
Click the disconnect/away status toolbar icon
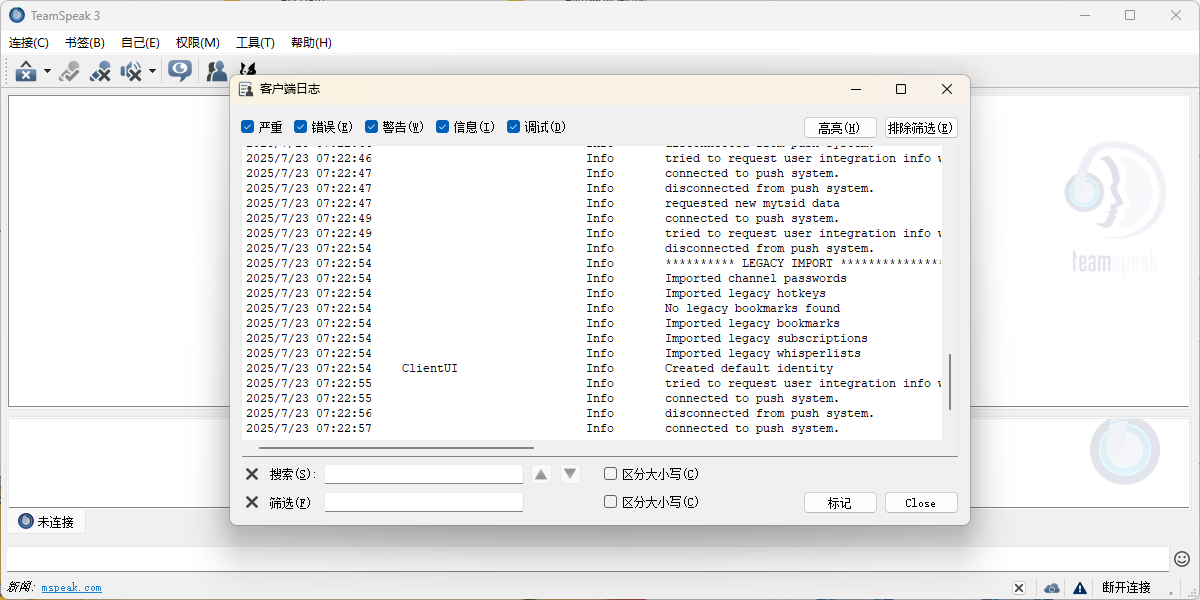point(25,71)
